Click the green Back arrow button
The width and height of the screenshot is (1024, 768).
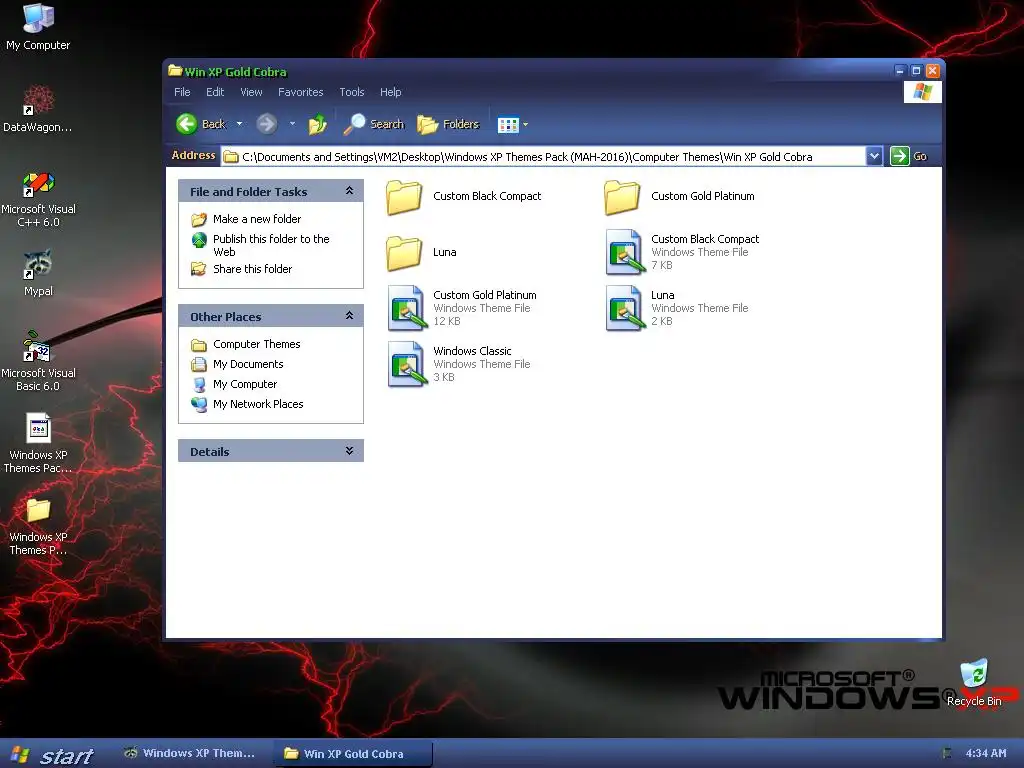click(187, 124)
